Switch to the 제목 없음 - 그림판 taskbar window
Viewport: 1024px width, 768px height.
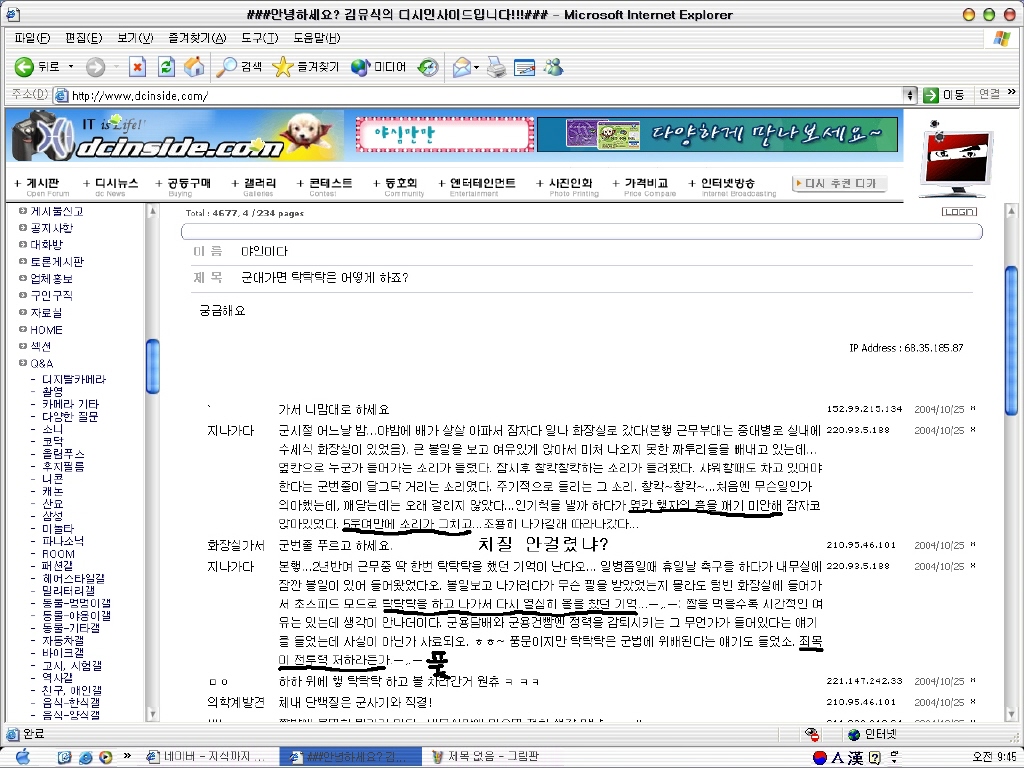(x=487, y=757)
